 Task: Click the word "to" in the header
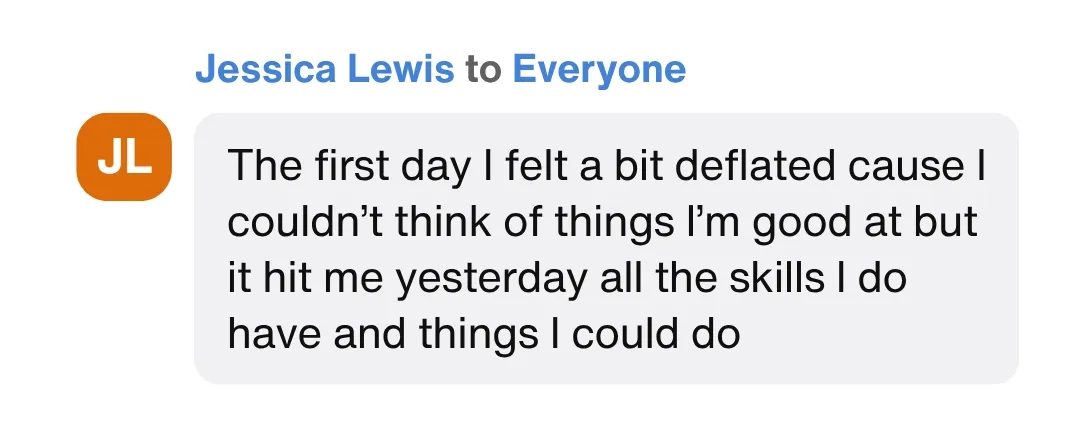click(483, 70)
